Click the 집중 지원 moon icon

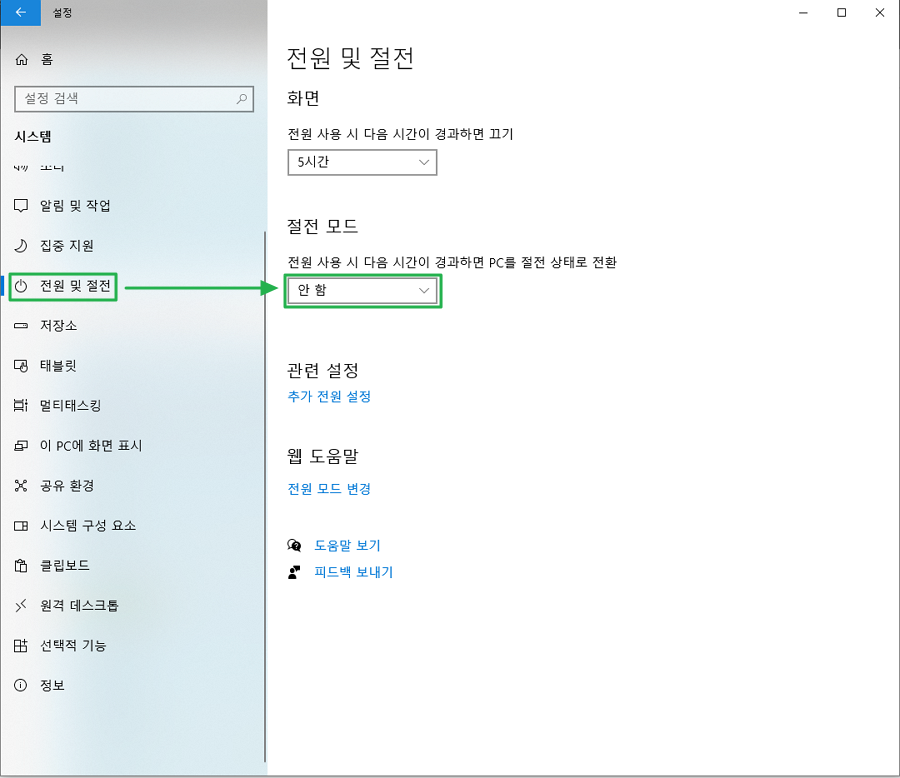click(x=21, y=246)
